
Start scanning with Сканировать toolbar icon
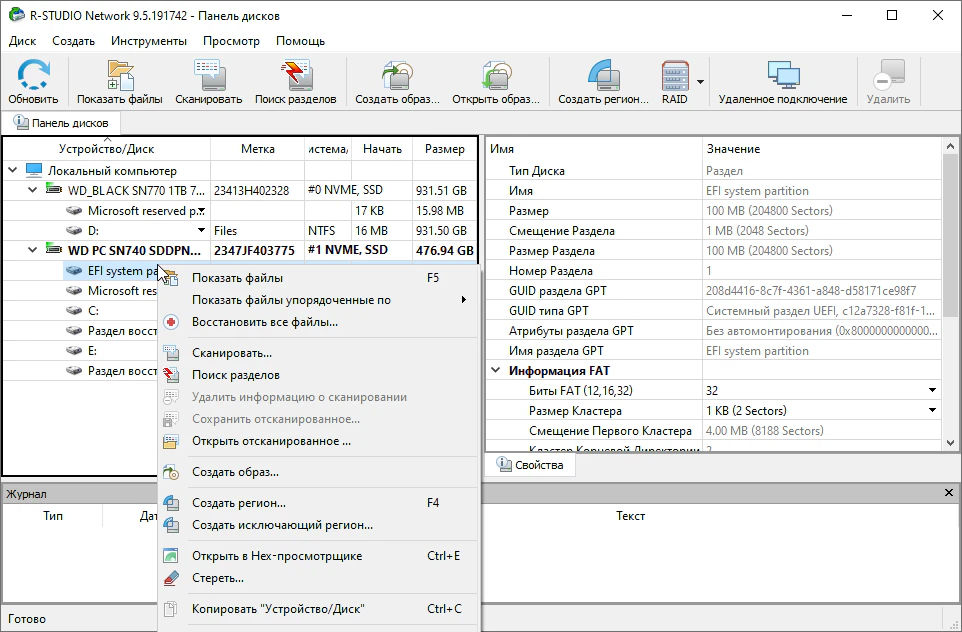coord(208,82)
